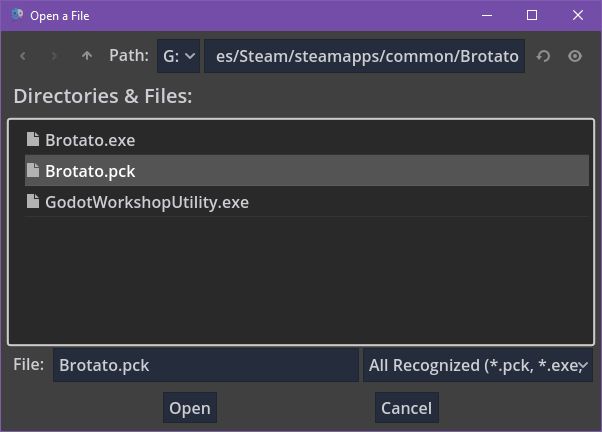Maximize the Open a File dialog

[x=532, y=15]
